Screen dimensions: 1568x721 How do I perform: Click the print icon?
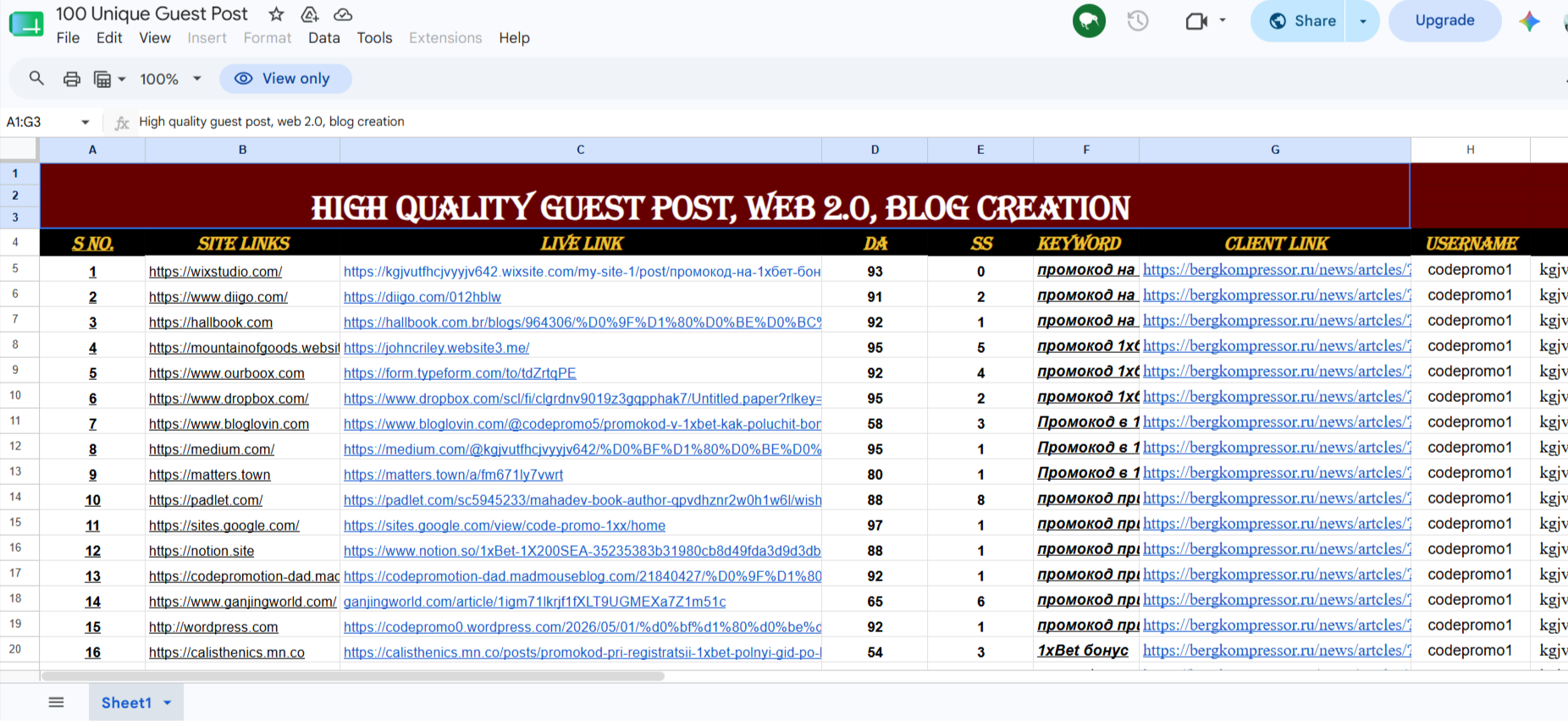pos(72,79)
